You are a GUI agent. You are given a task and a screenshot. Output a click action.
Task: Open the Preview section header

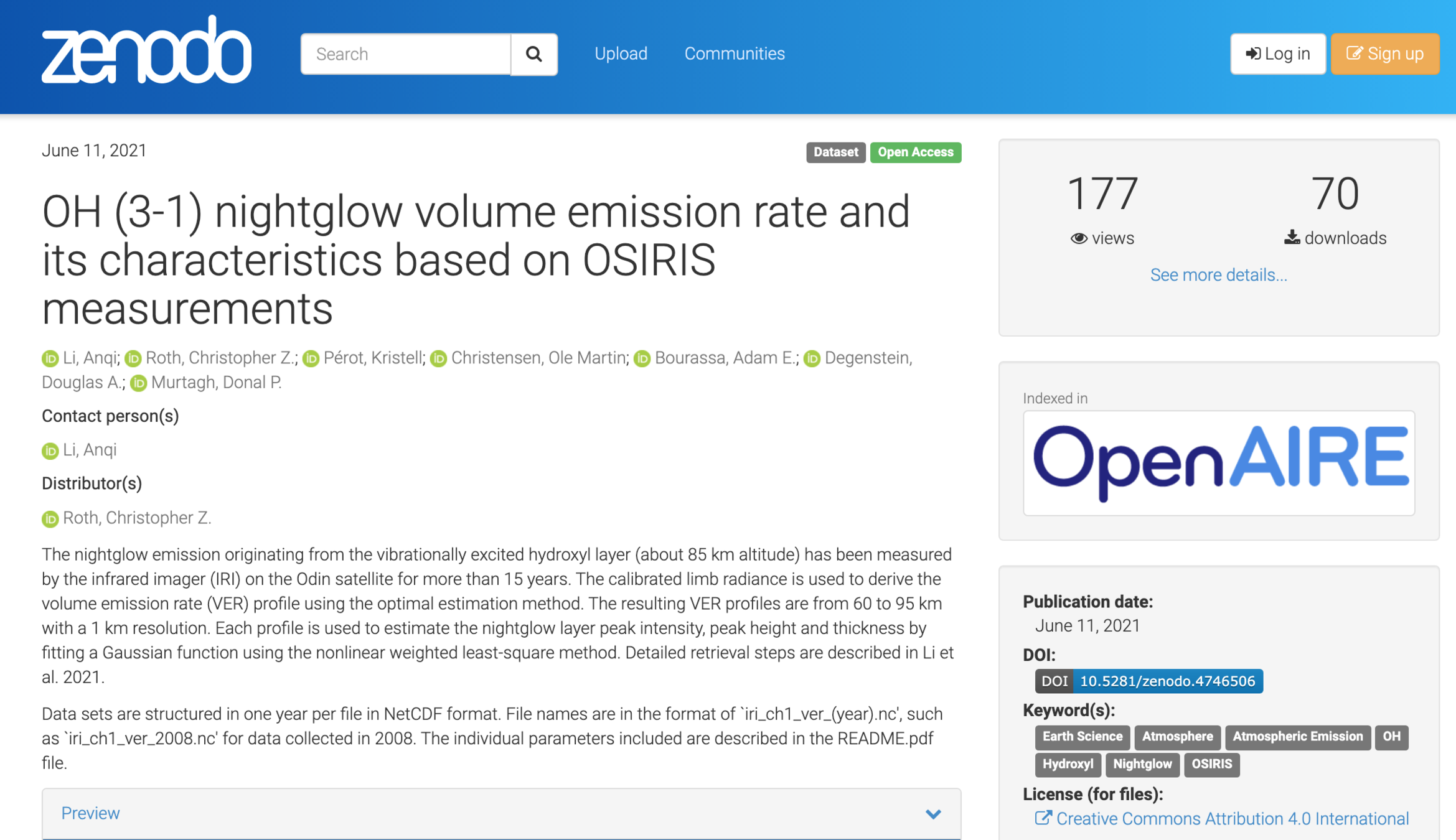90,813
